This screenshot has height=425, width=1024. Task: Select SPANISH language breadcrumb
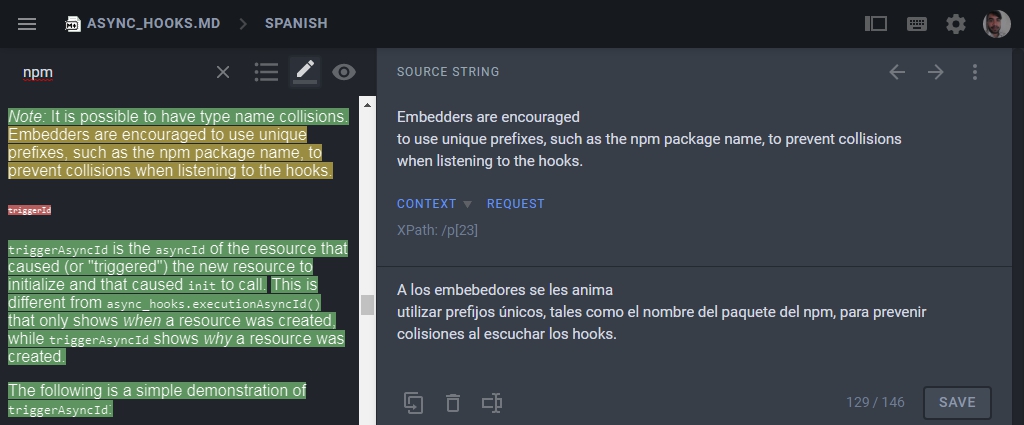click(296, 23)
